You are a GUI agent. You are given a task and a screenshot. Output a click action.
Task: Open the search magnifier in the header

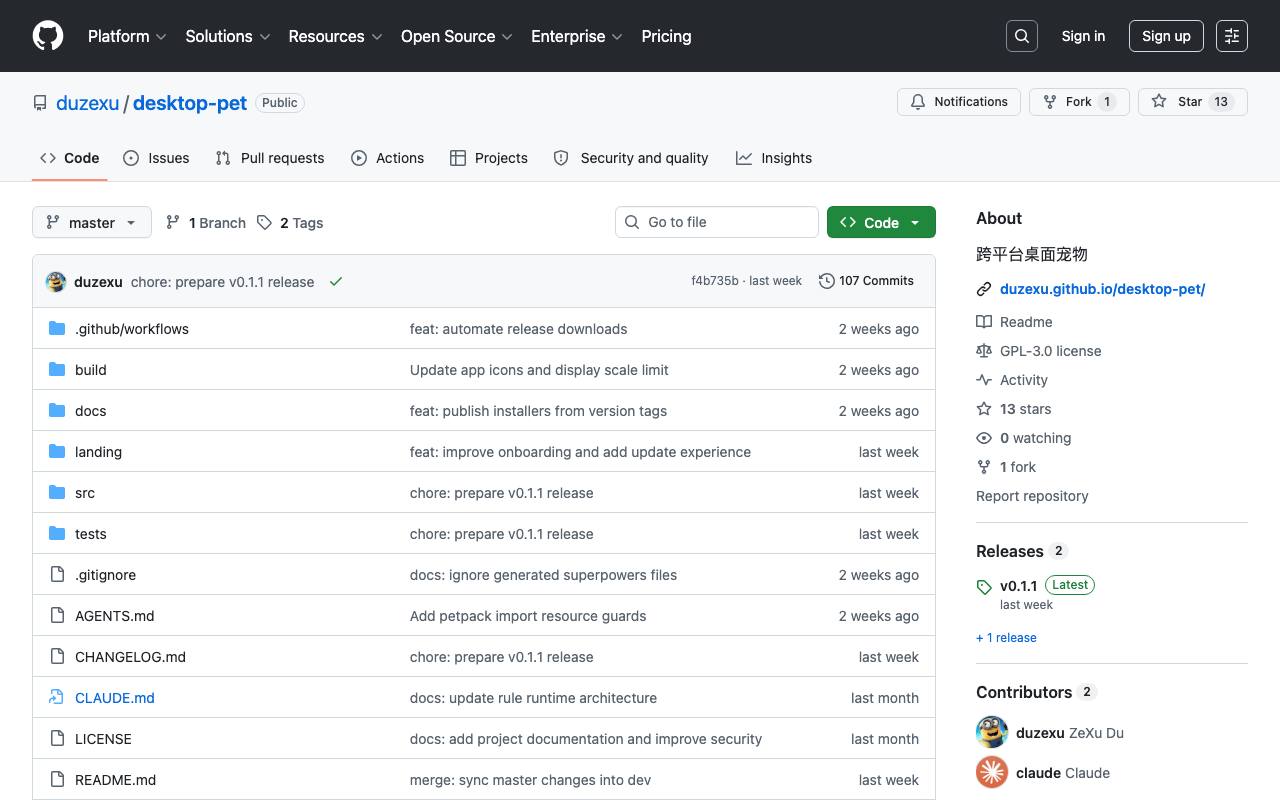pos(1022,36)
